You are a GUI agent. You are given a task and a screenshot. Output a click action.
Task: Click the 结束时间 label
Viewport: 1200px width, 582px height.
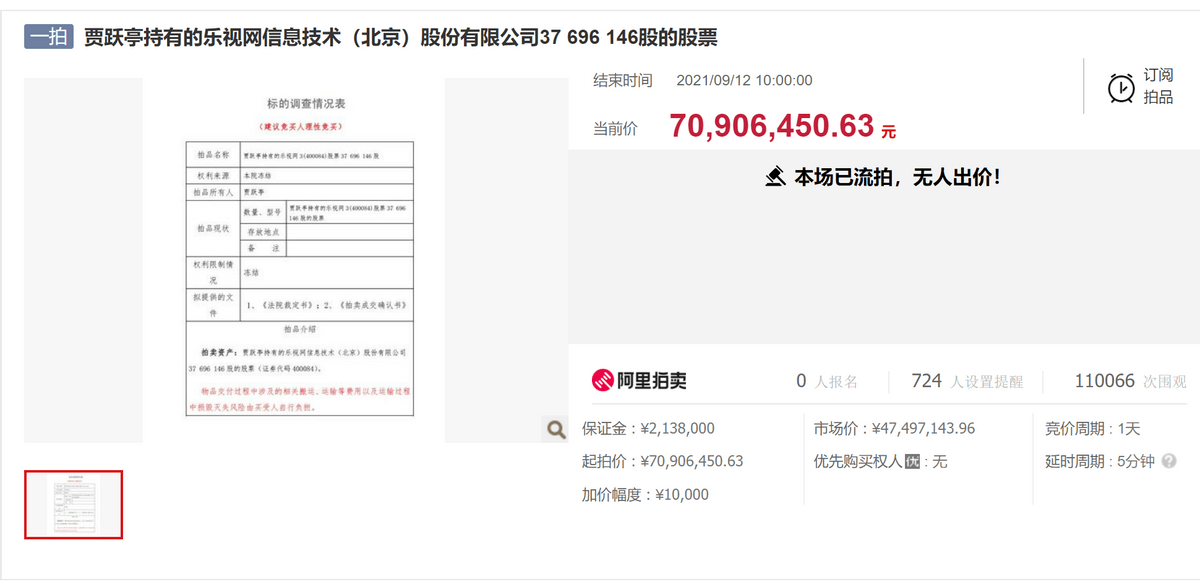622,80
